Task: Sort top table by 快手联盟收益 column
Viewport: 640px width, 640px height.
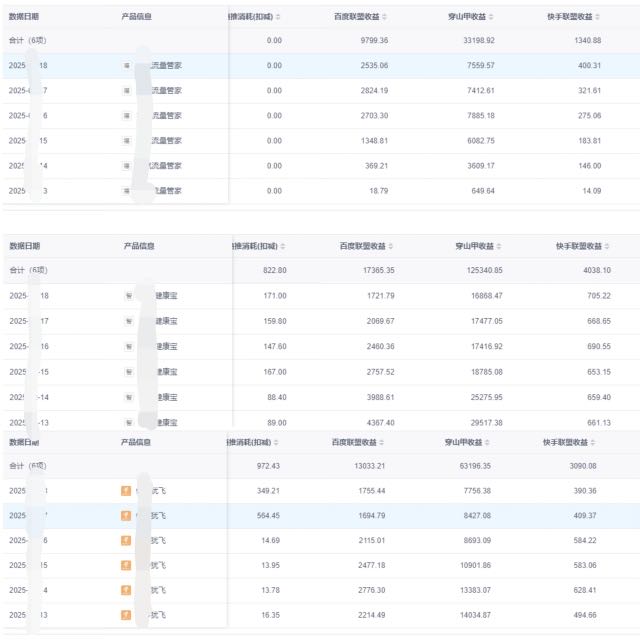Action: tap(598, 17)
